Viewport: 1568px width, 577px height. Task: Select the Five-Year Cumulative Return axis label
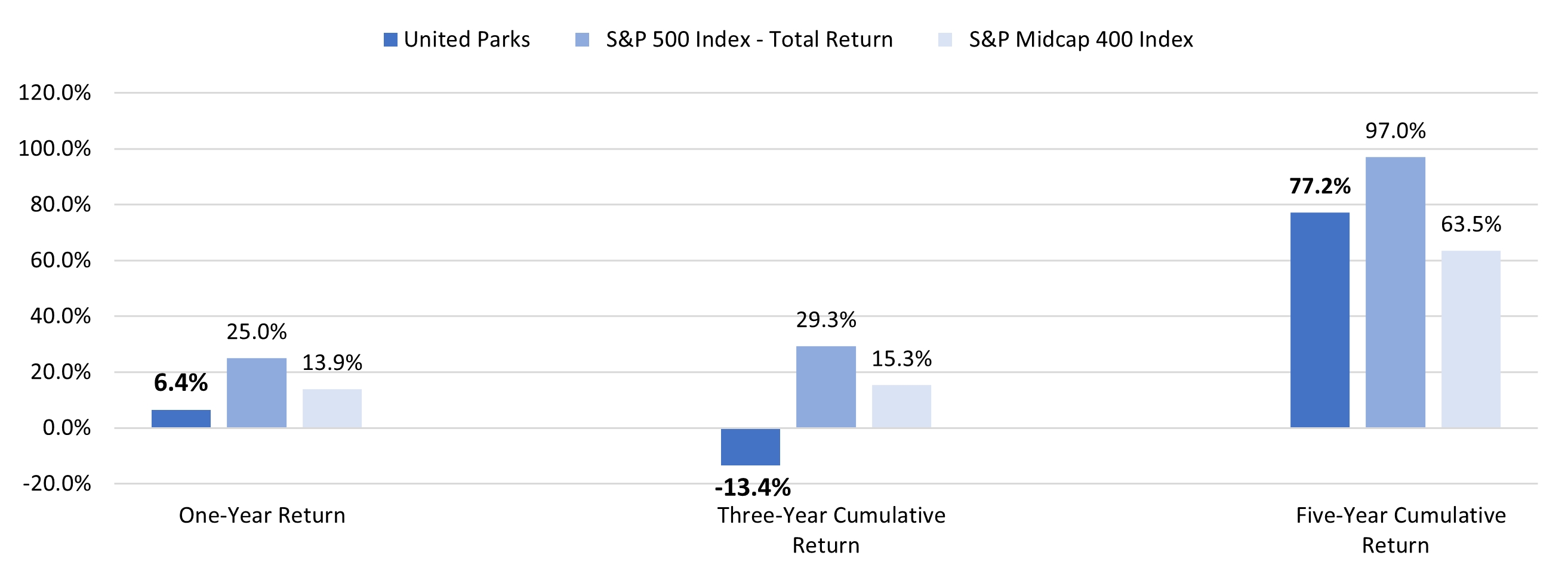tap(1400, 530)
